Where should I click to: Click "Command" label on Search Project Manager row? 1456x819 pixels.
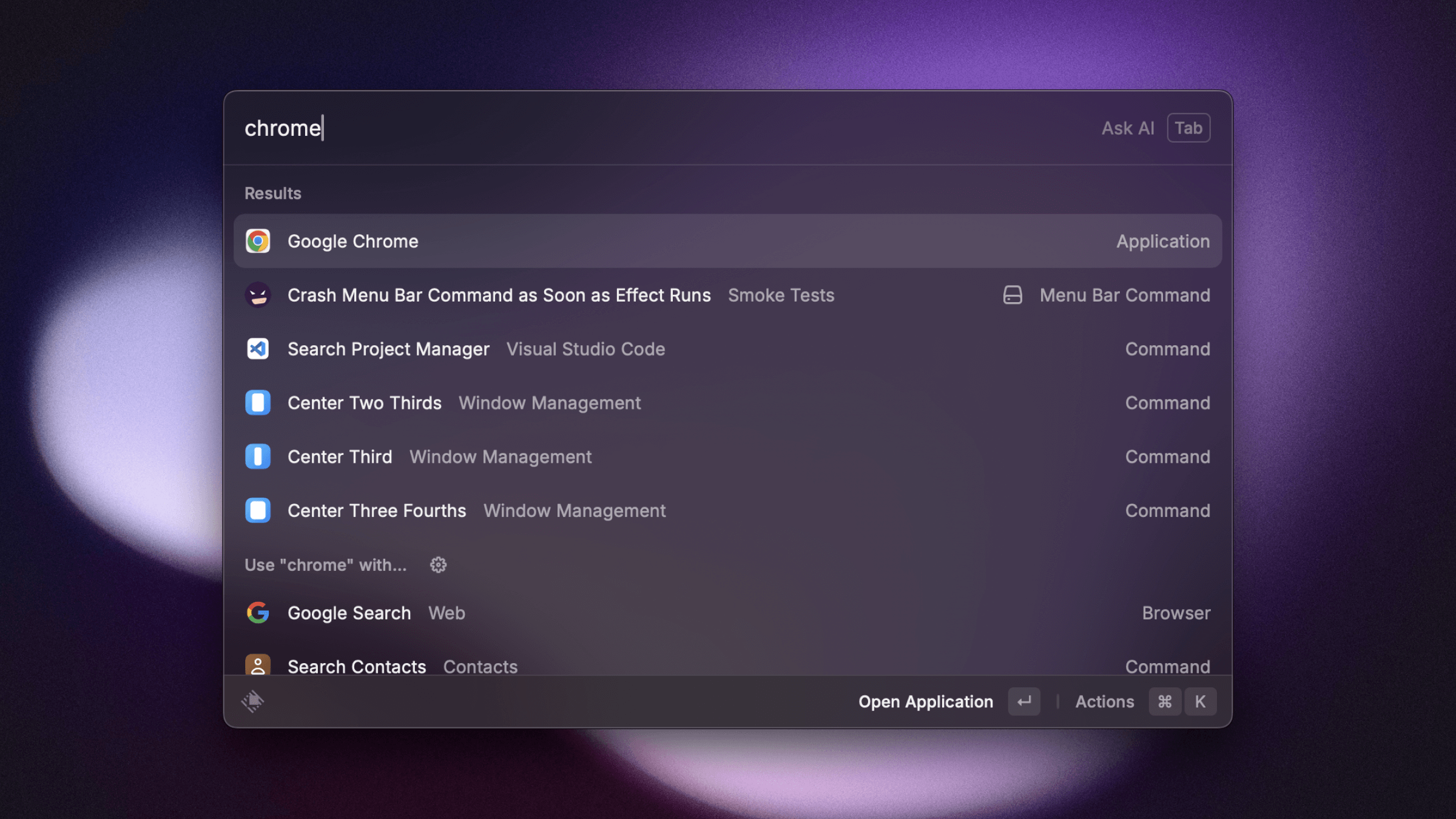pyautogui.click(x=1168, y=349)
